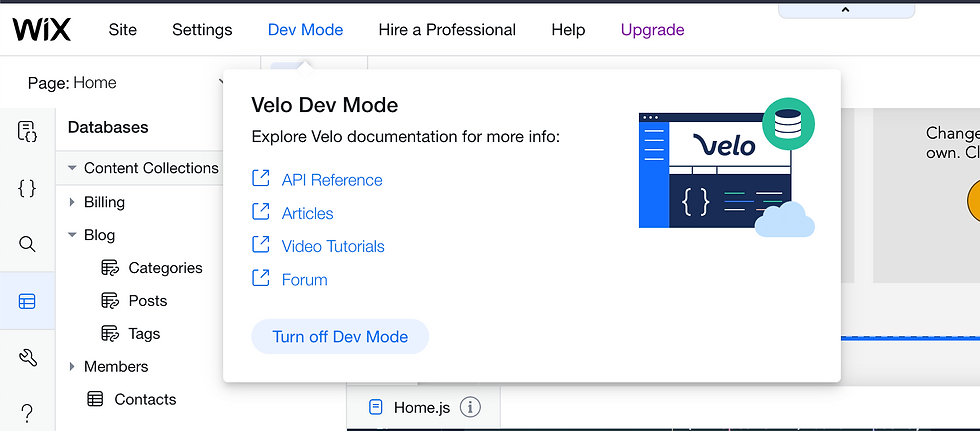Select the Tags collection
Screen dimensions: 980x431
pyautogui.click(x=144, y=334)
